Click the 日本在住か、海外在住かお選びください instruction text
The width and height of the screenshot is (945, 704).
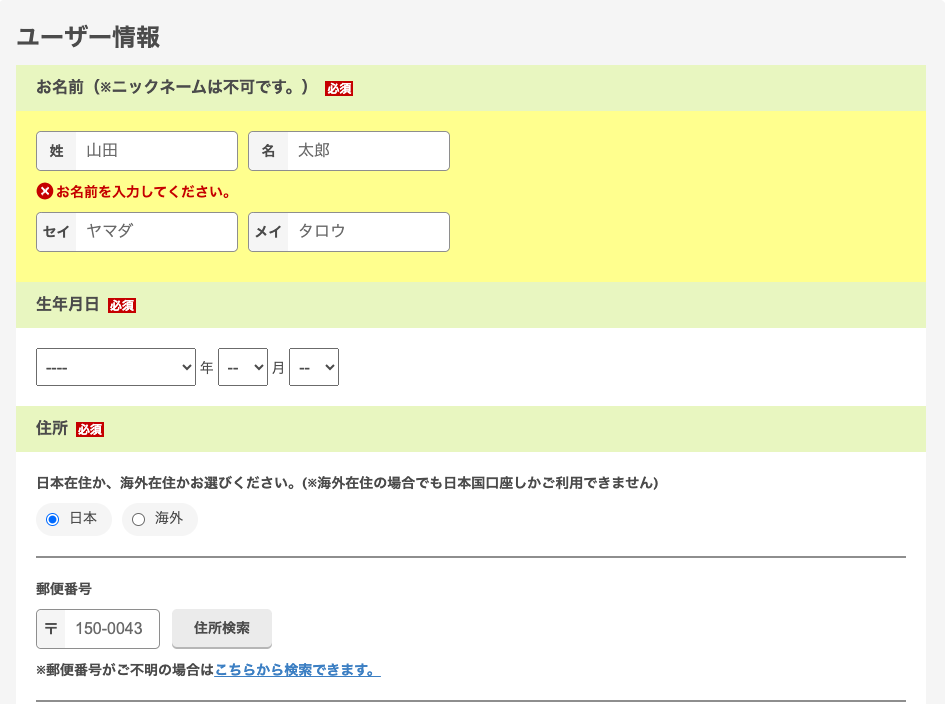[x=347, y=483]
